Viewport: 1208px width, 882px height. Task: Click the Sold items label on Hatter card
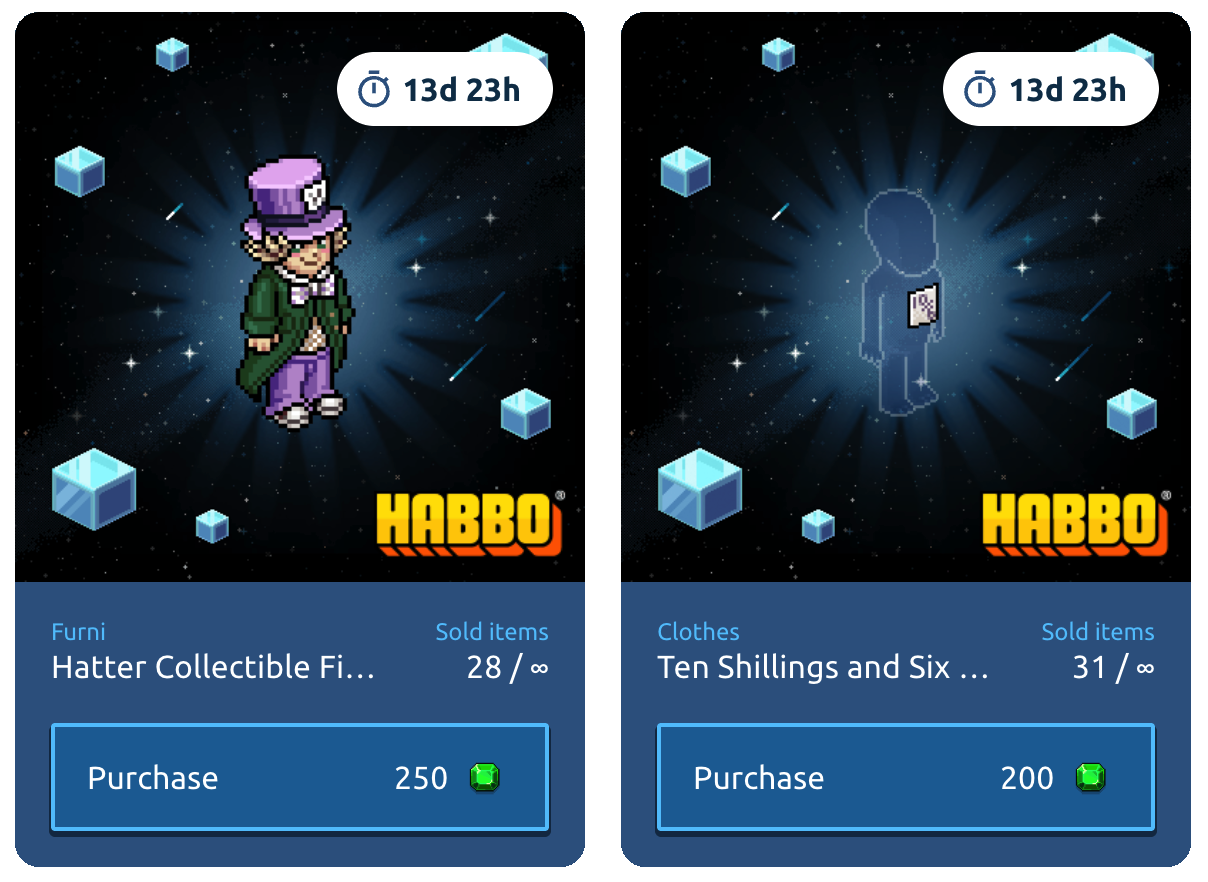[x=492, y=632]
